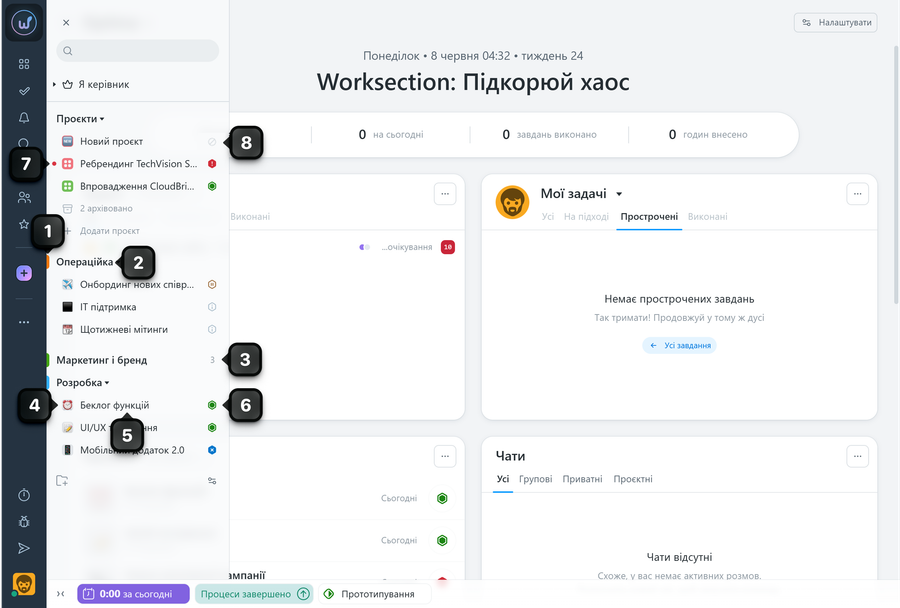Image resolution: width=900 pixels, height=608 pixels.
Task: Open Чати widget options menu
Action: [858, 456]
